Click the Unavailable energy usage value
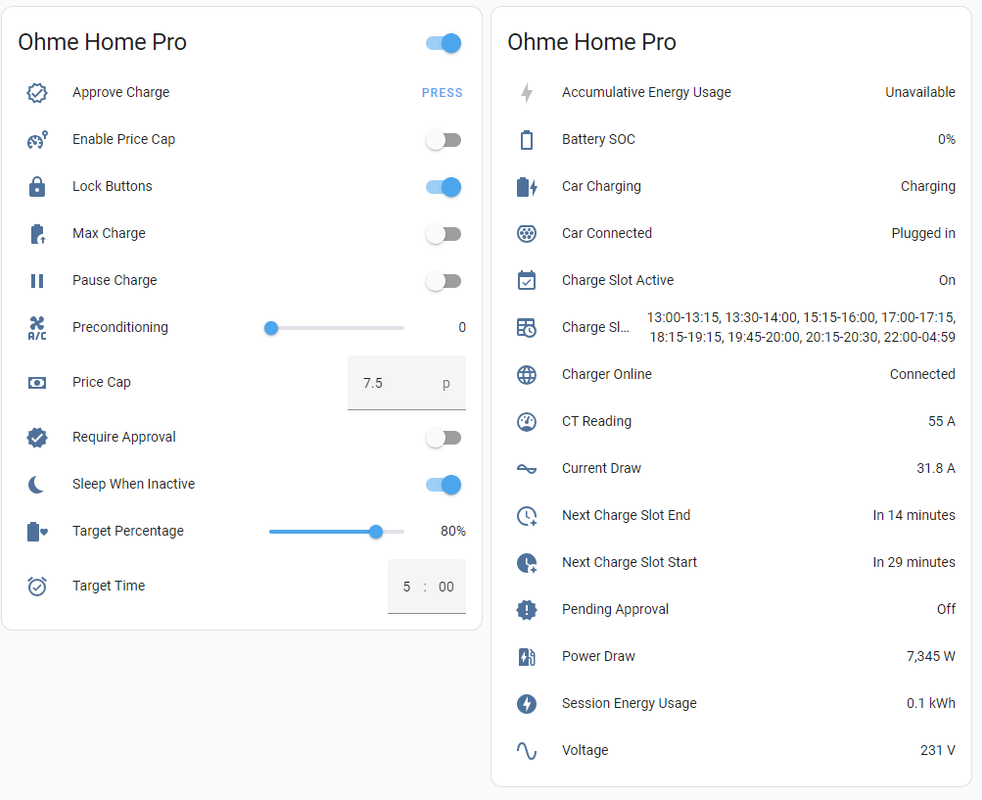 coord(920,92)
